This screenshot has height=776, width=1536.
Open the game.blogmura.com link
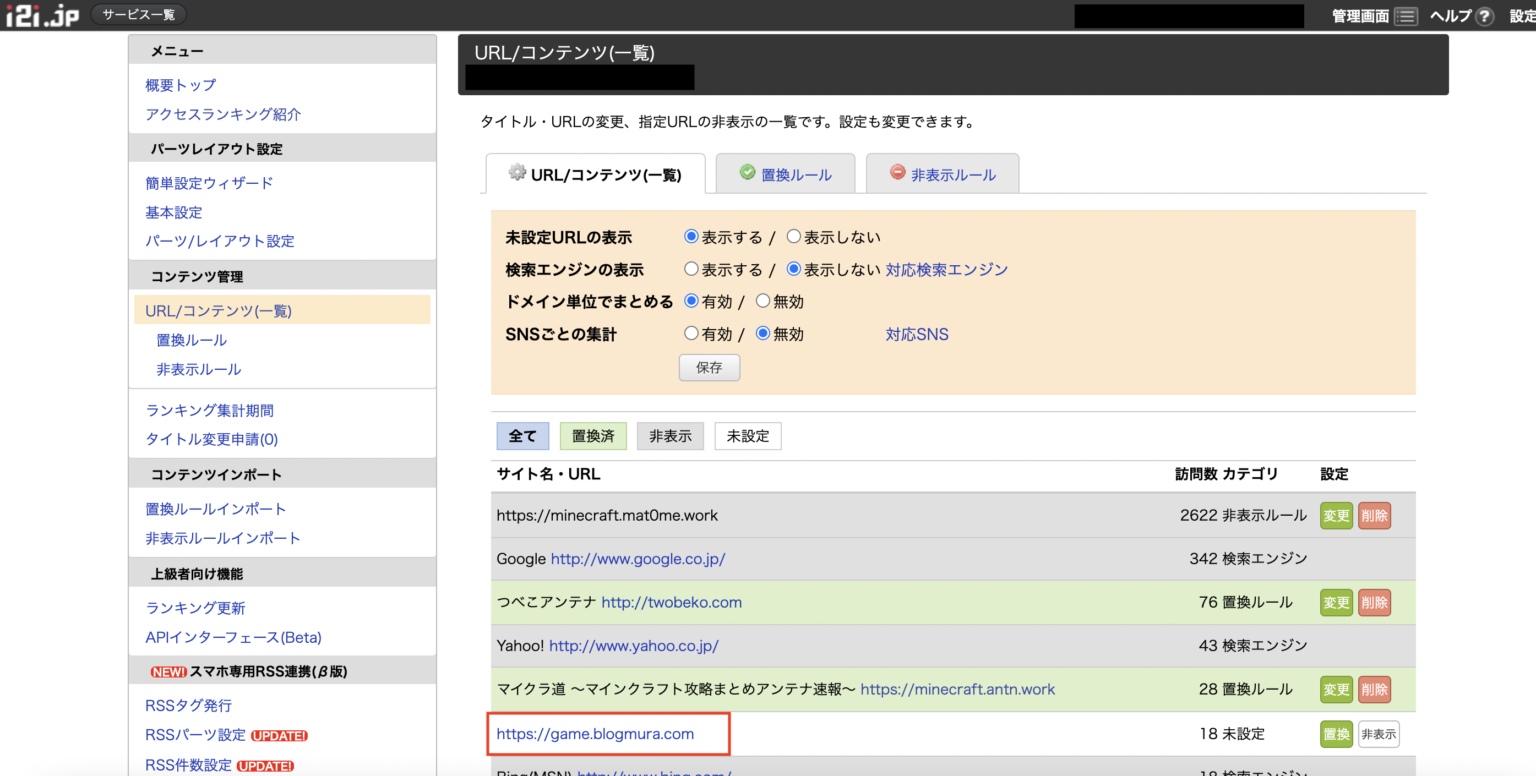click(x=595, y=733)
